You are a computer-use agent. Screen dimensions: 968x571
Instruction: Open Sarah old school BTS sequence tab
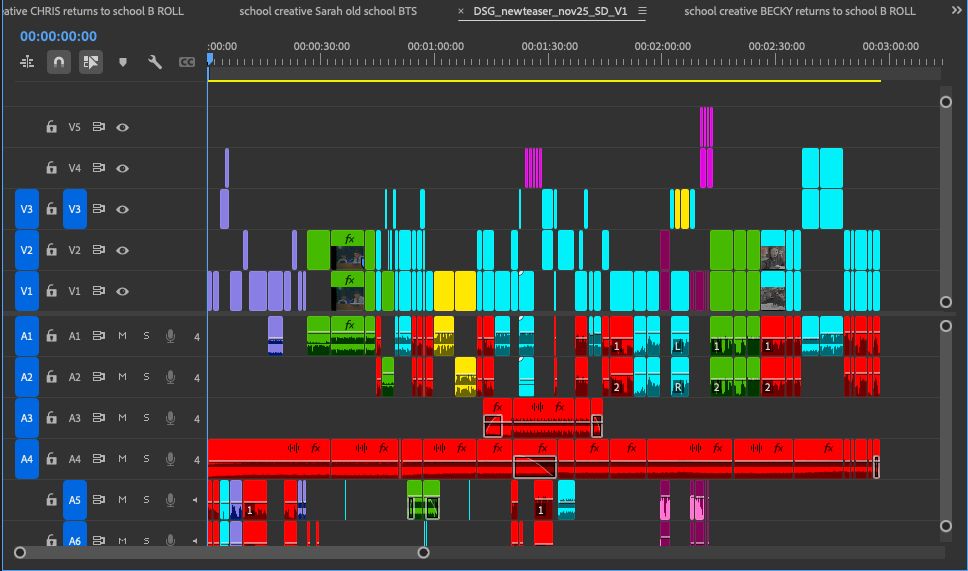pyautogui.click(x=328, y=11)
